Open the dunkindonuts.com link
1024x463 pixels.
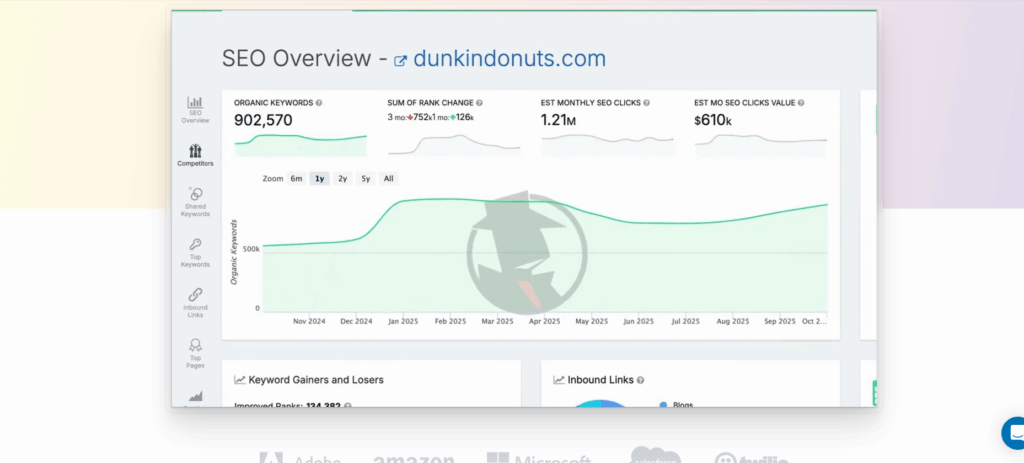coord(509,59)
